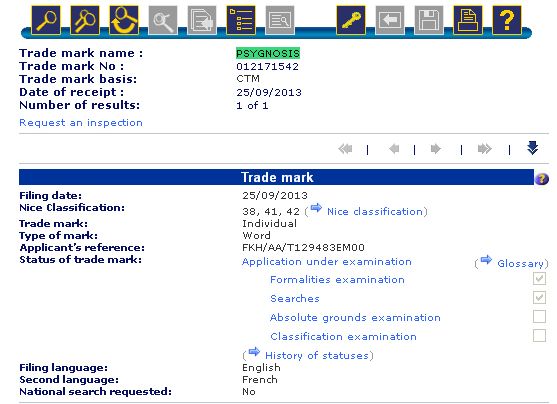Screen dimensions: 557x404
Task: Go to previous result single-left arrow
Action: [394, 149]
